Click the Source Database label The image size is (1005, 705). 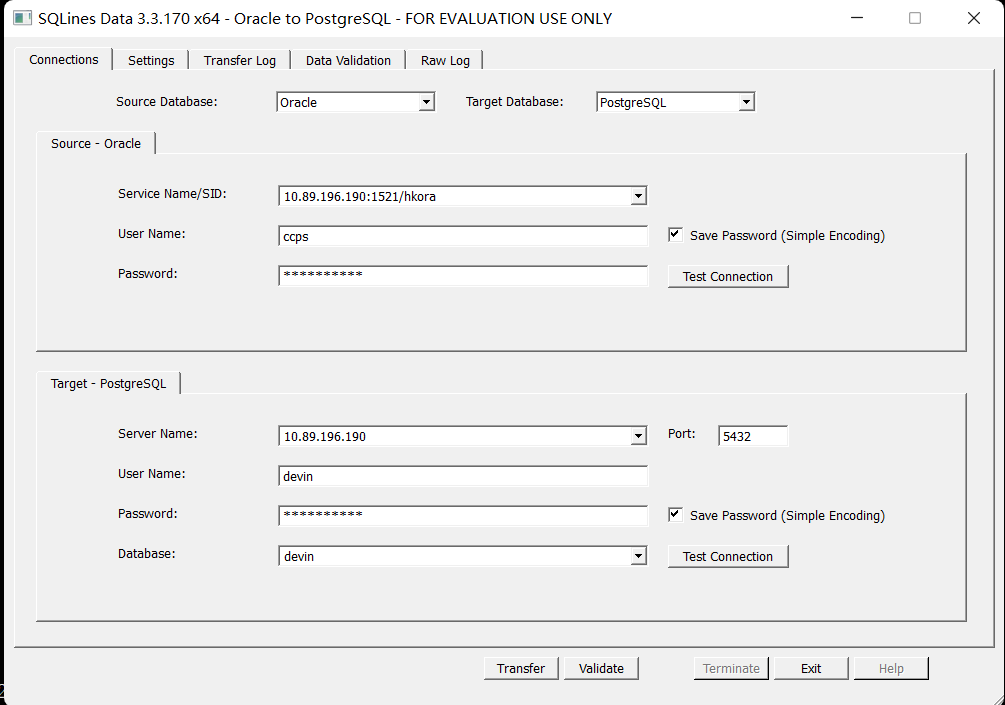tap(167, 102)
